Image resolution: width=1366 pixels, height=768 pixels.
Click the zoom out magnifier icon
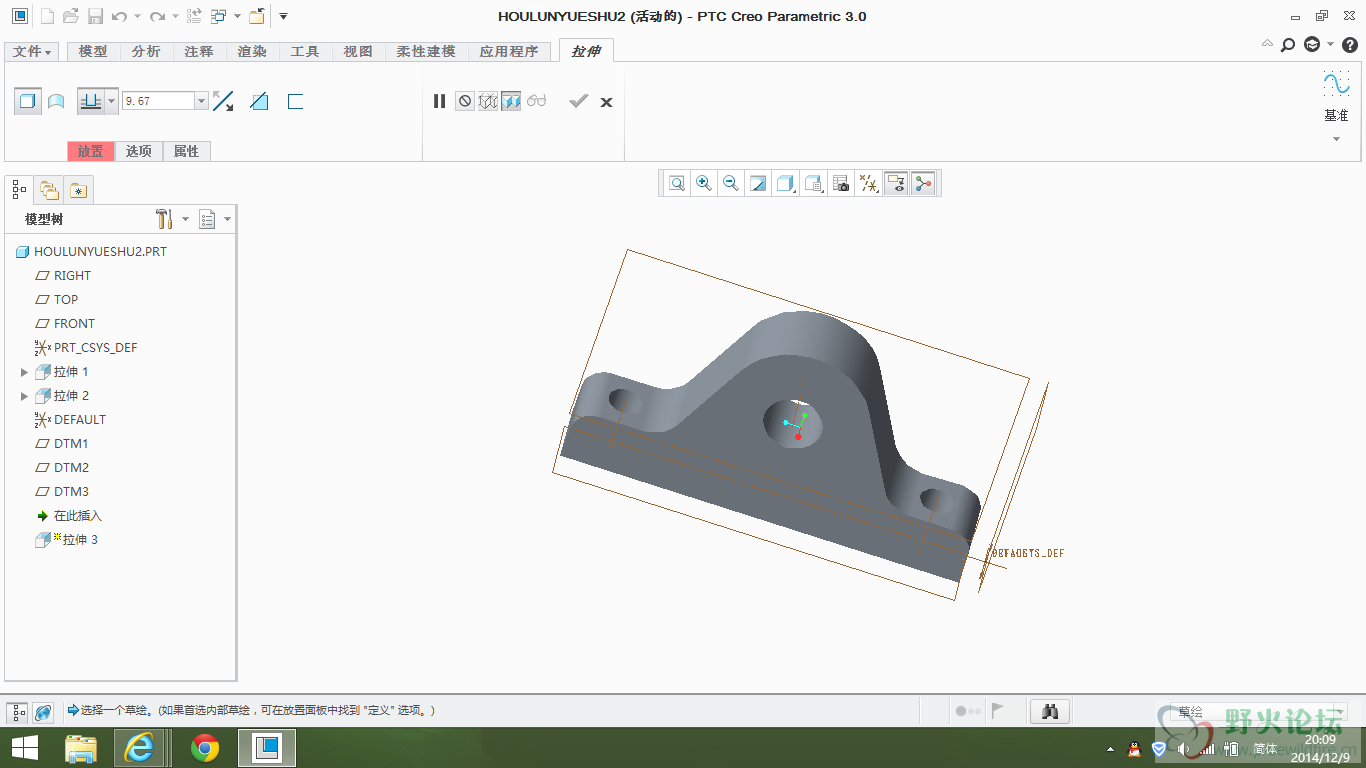click(x=731, y=183)
